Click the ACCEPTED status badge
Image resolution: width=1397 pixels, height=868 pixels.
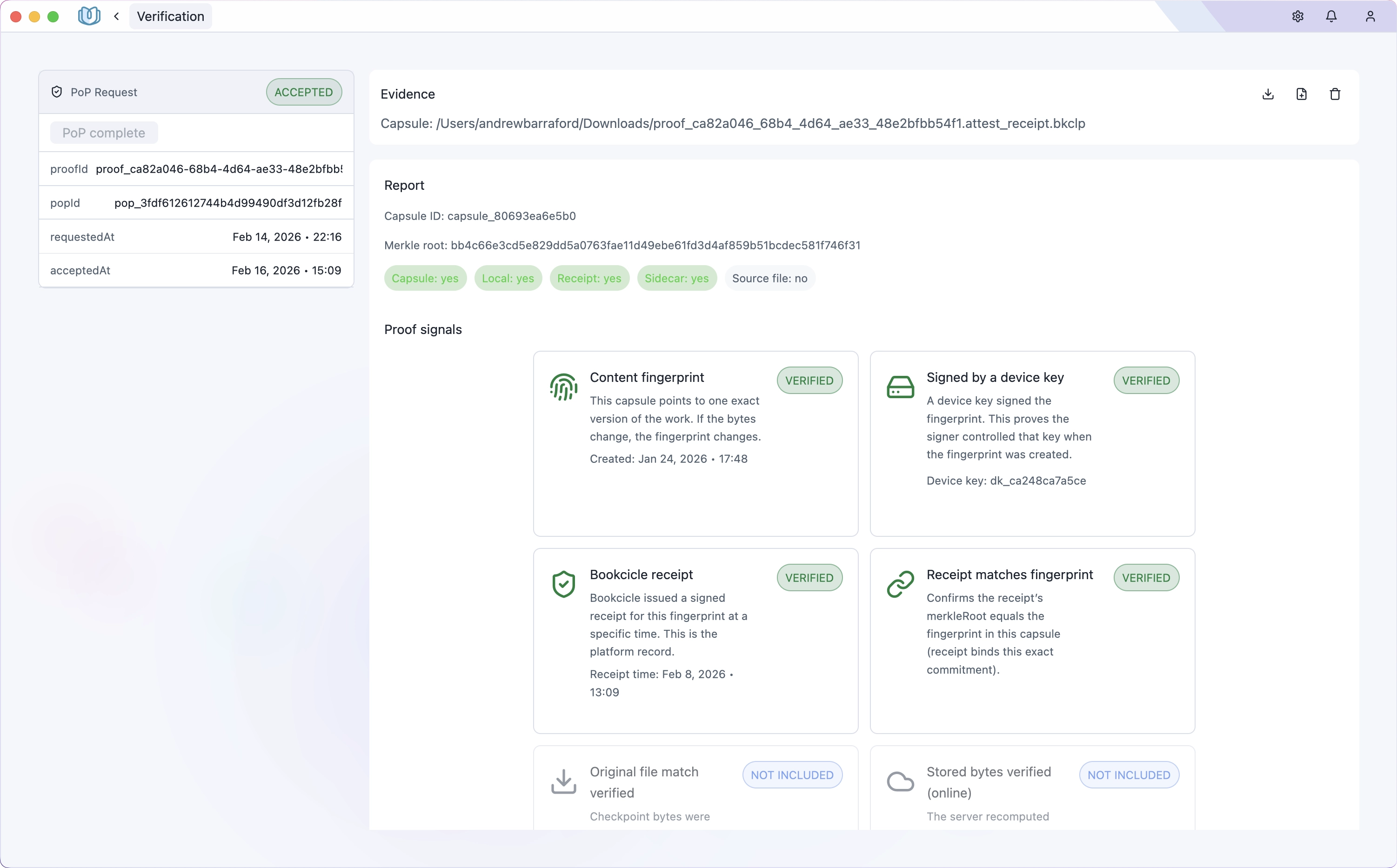(x=304, y=92)
